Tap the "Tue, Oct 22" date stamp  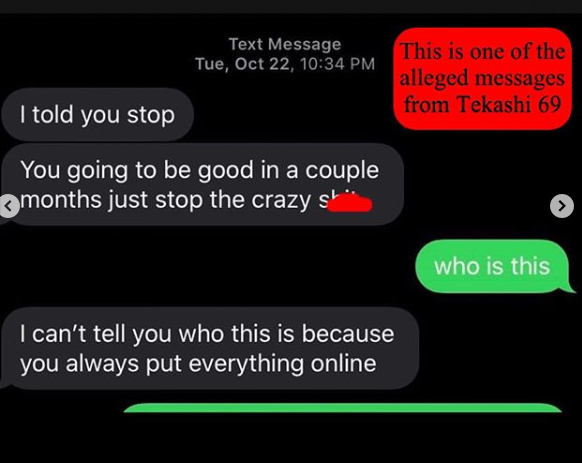pyautogui.click(x=242, y=64)
